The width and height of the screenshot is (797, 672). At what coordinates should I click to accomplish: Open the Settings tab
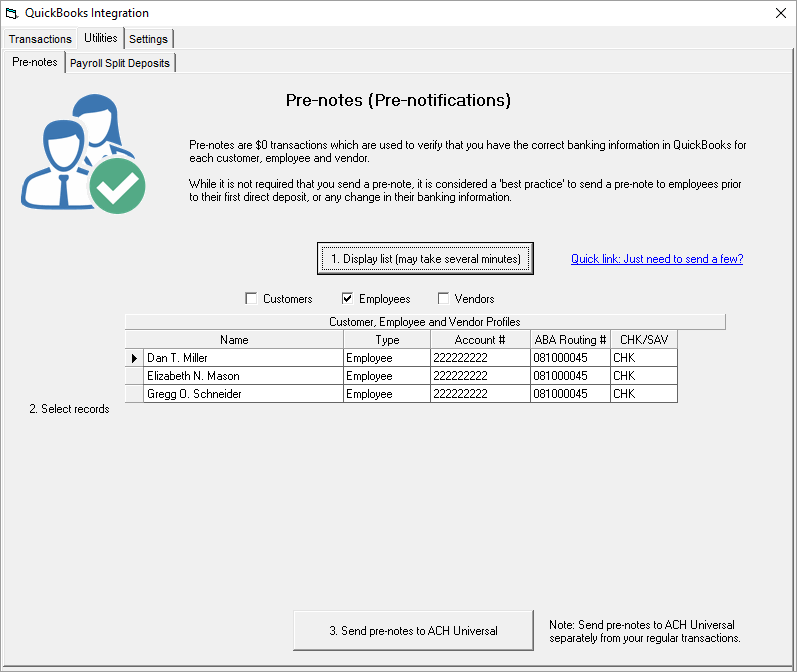pos(148,39)
